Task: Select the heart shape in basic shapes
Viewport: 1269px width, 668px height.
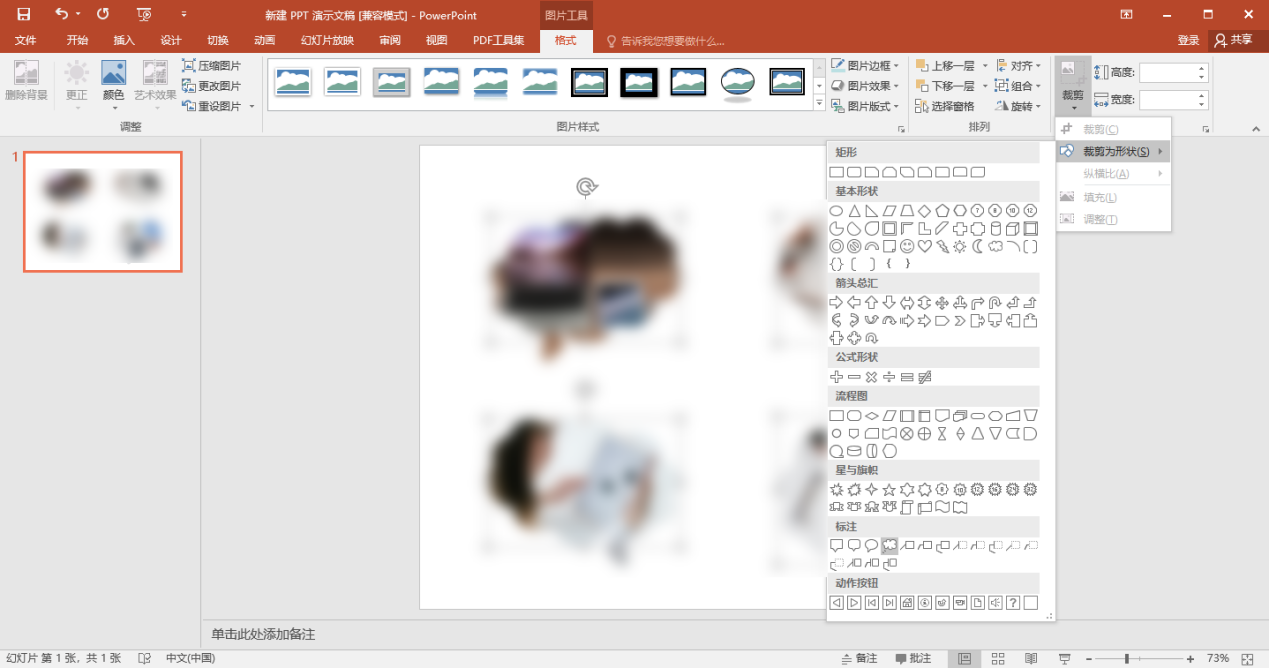Action: (925, 246)
